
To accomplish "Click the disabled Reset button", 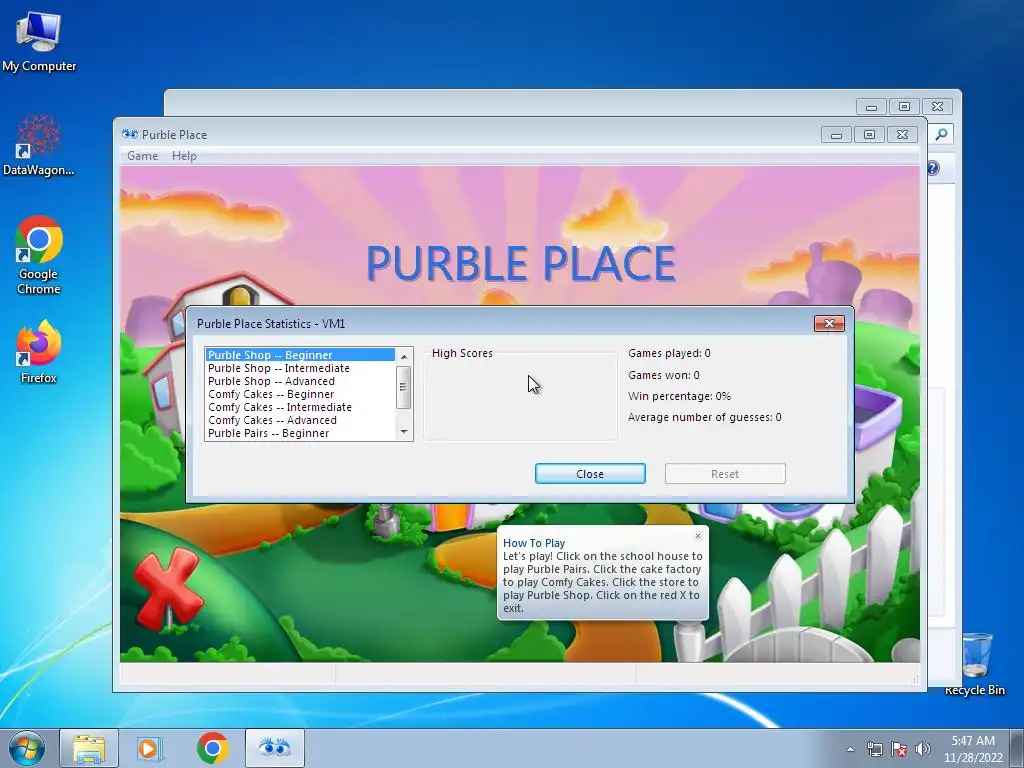I will 725,474.
